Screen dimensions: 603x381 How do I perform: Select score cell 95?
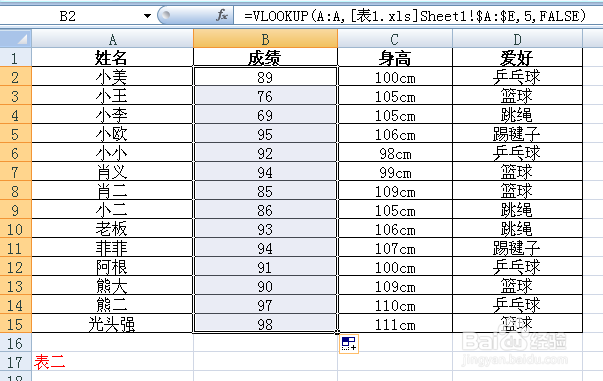click(x=265, y=133)
